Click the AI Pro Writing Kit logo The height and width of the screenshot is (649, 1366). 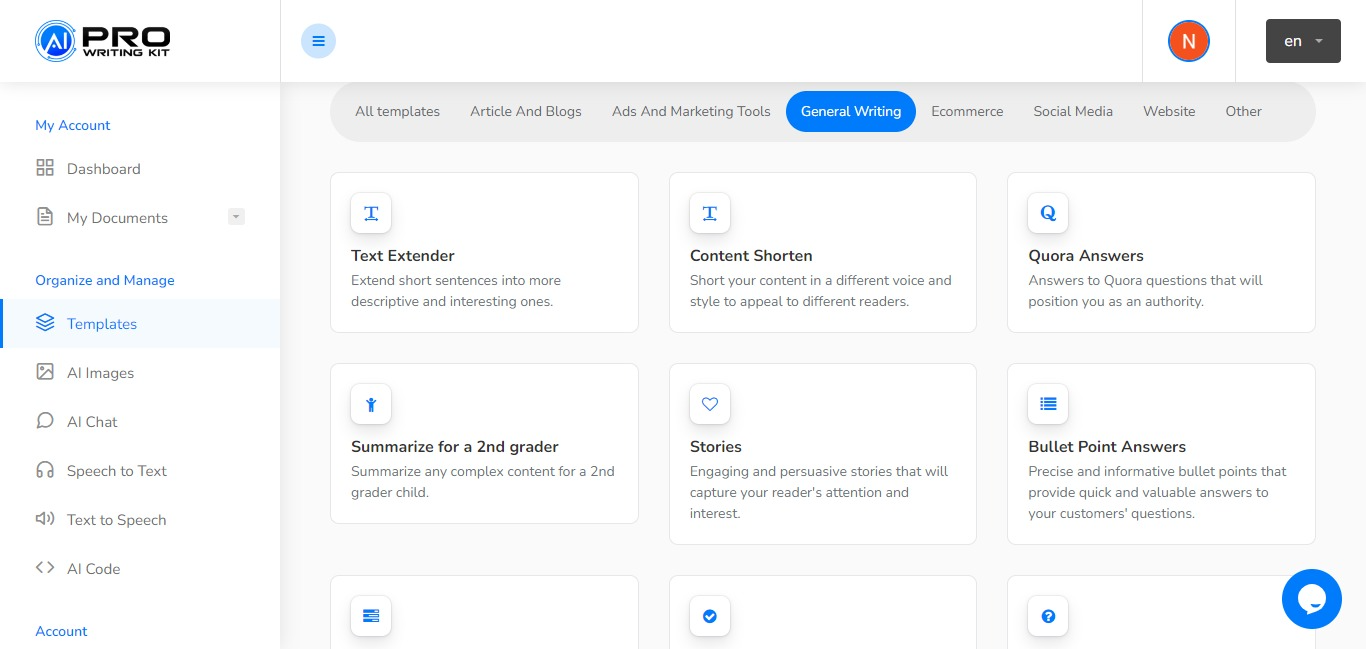coord(103,41)
